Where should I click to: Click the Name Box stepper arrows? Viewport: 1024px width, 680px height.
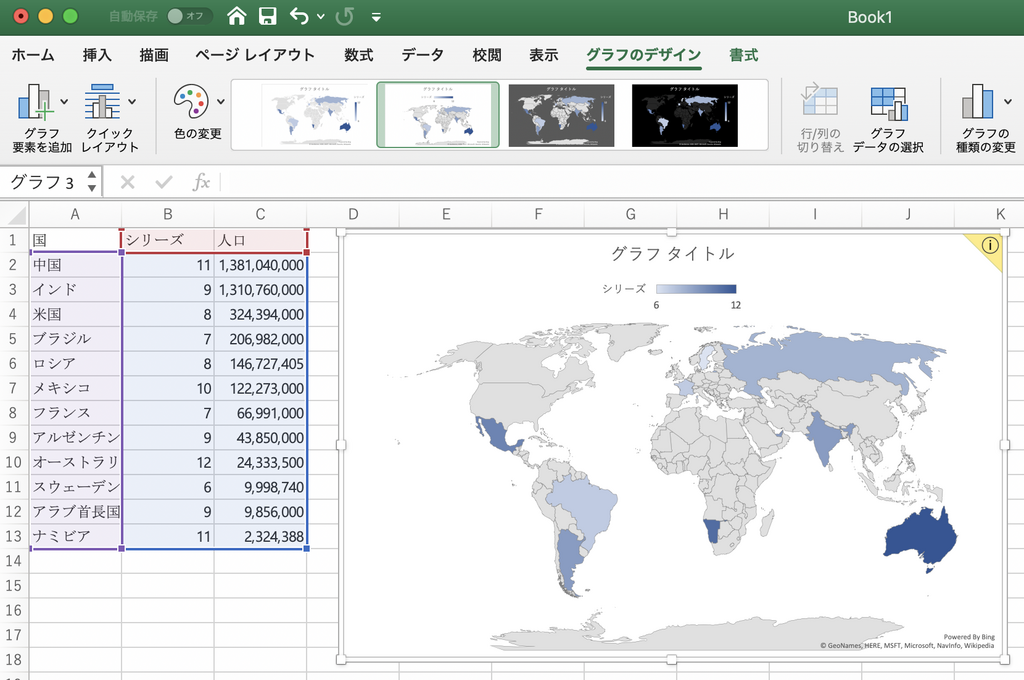tap(92, 182)
